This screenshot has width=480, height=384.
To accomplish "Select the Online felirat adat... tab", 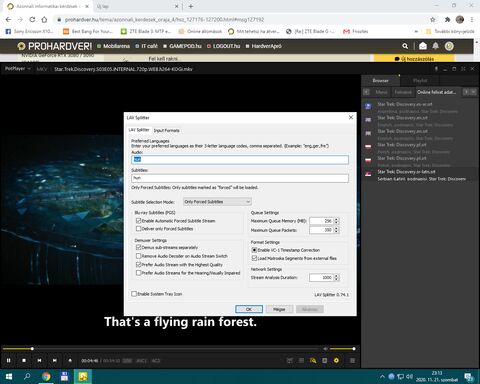I will pyautogui.click(x=436, y=92).
